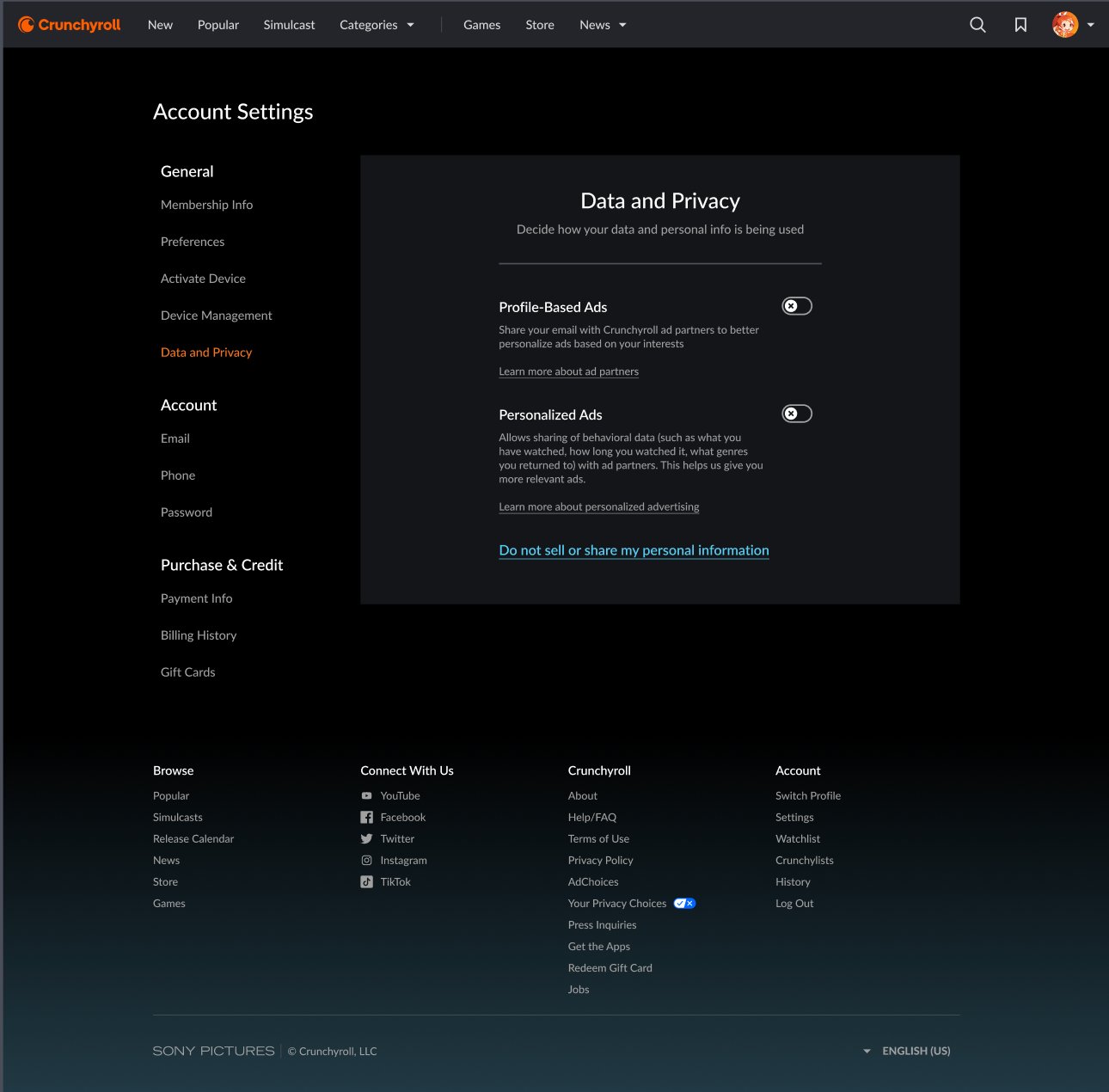Select Password under Account section
Viewport: 1109px width, 1092px height.
(x=187, y=512)
